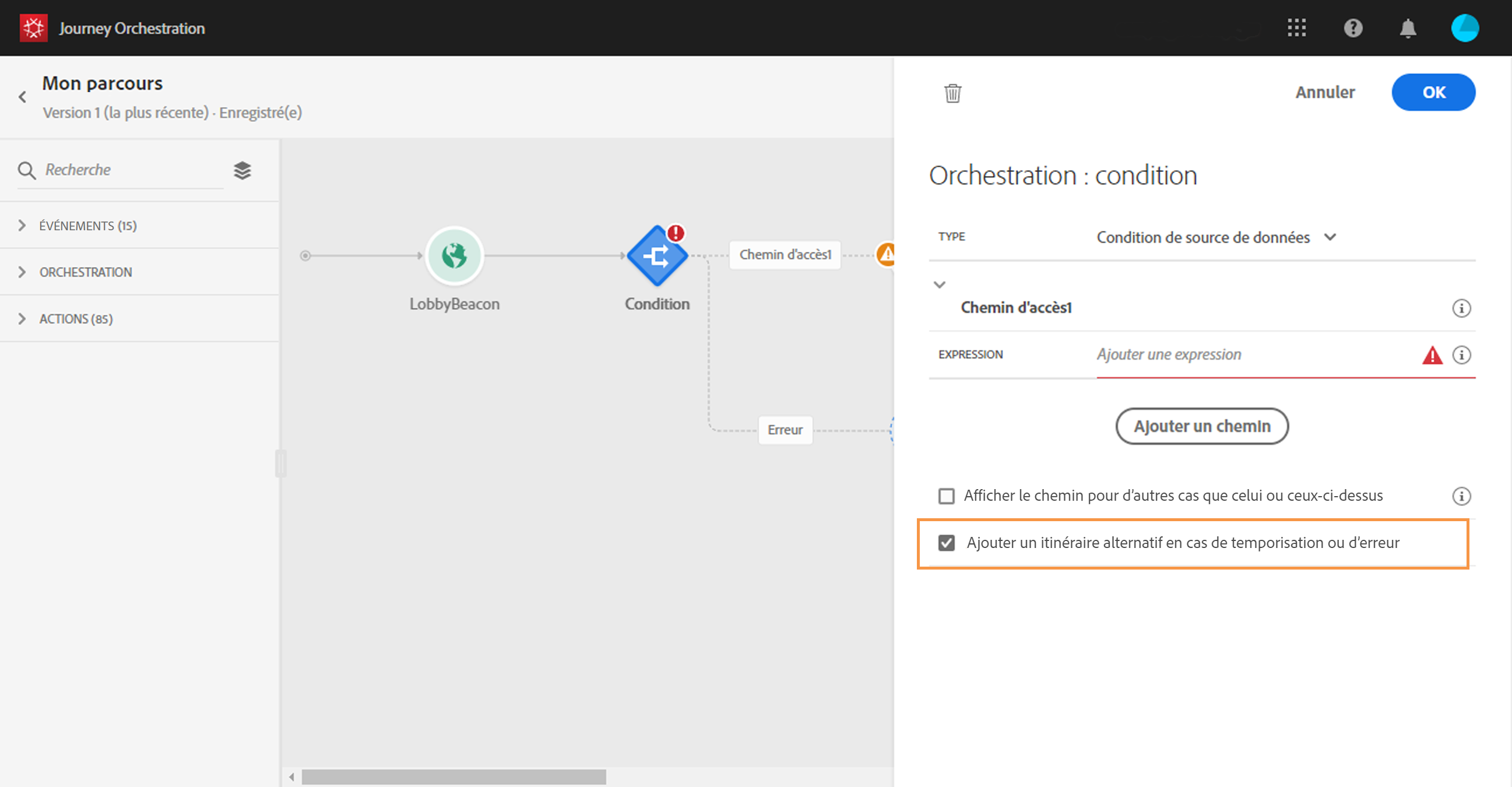Select the LobbyBeacon event node
The image size is (1512, 787).
453,256
